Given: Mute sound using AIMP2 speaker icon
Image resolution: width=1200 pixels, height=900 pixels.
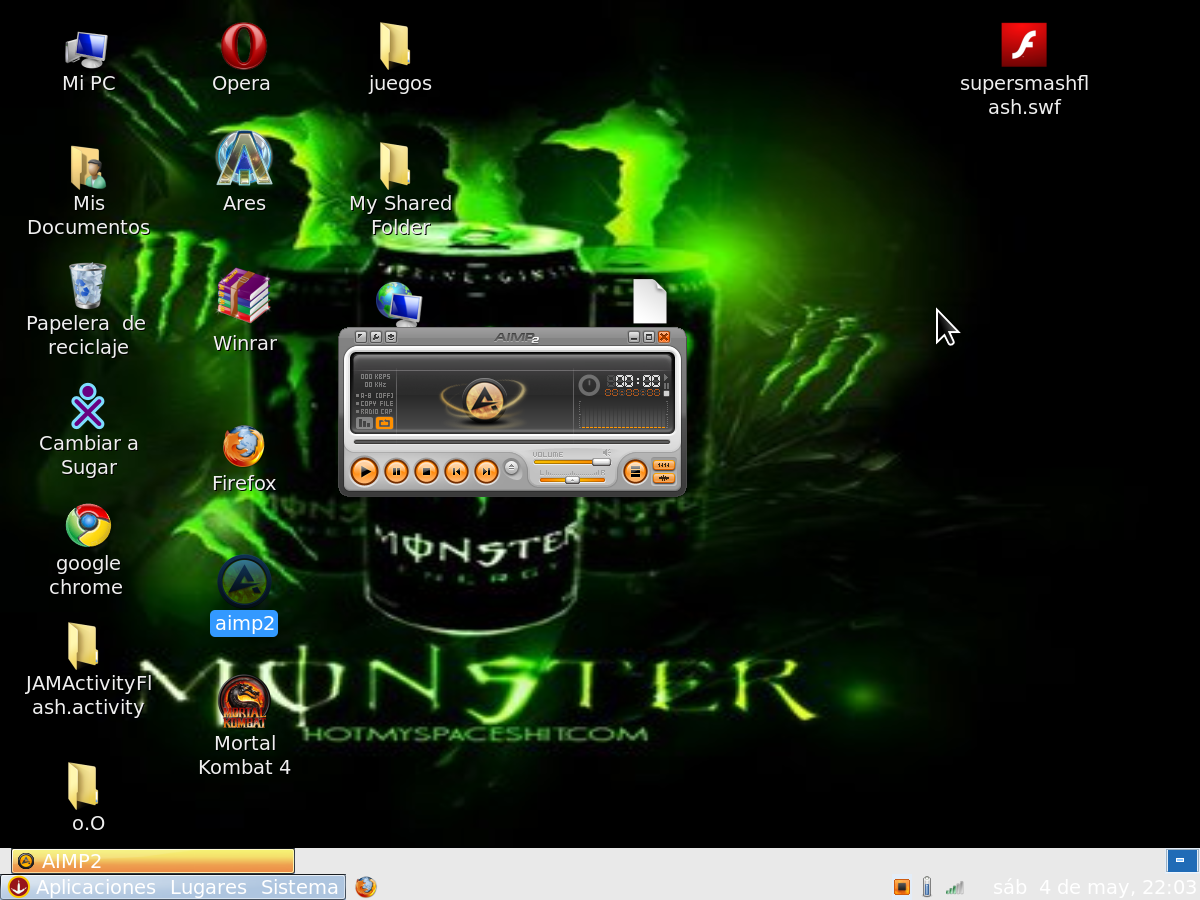Looking at the screenshot, I should point(606,452).
